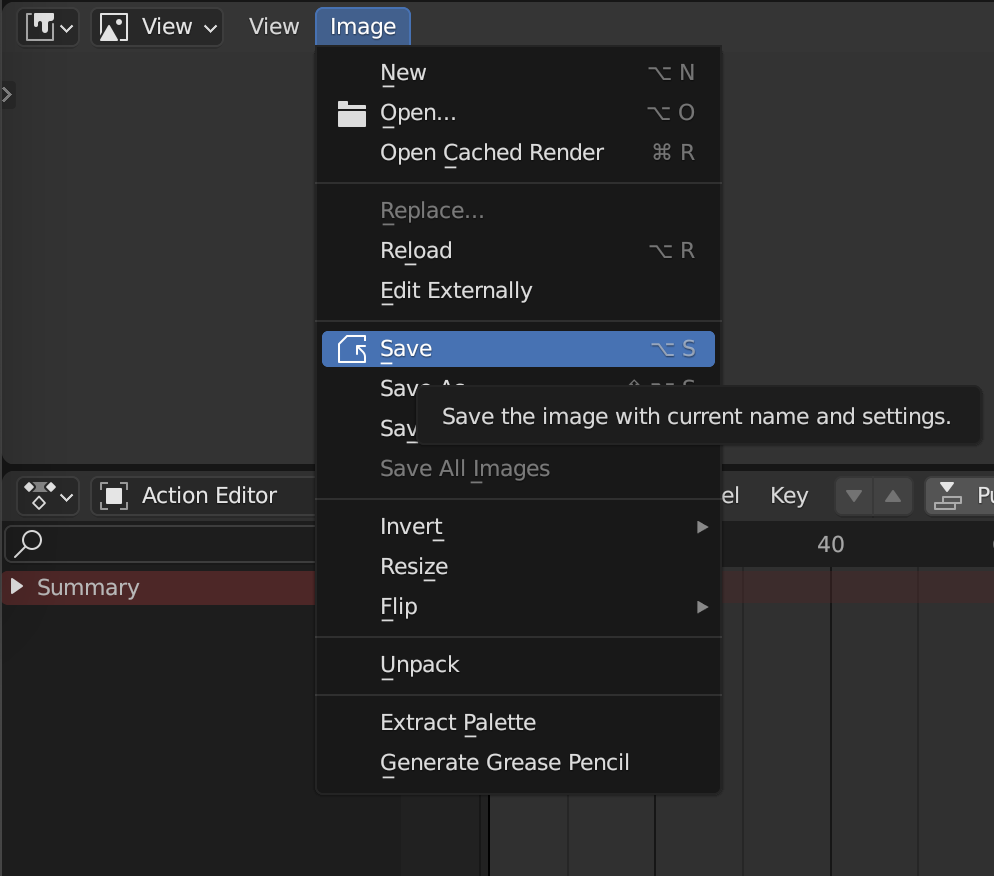The image size is (994, 876).
Task: Expand the Invert submenu
Action: click(518, 527)
